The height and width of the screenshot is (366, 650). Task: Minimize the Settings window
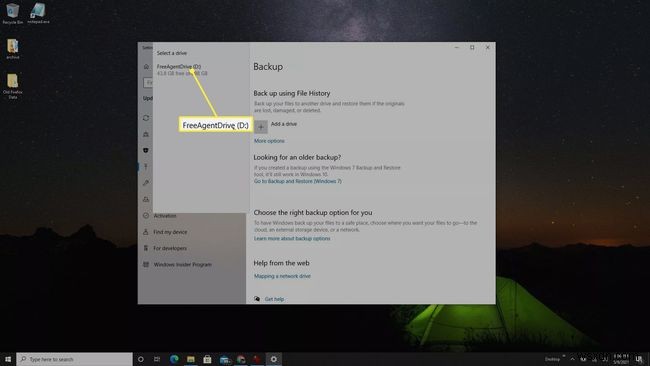457,47
